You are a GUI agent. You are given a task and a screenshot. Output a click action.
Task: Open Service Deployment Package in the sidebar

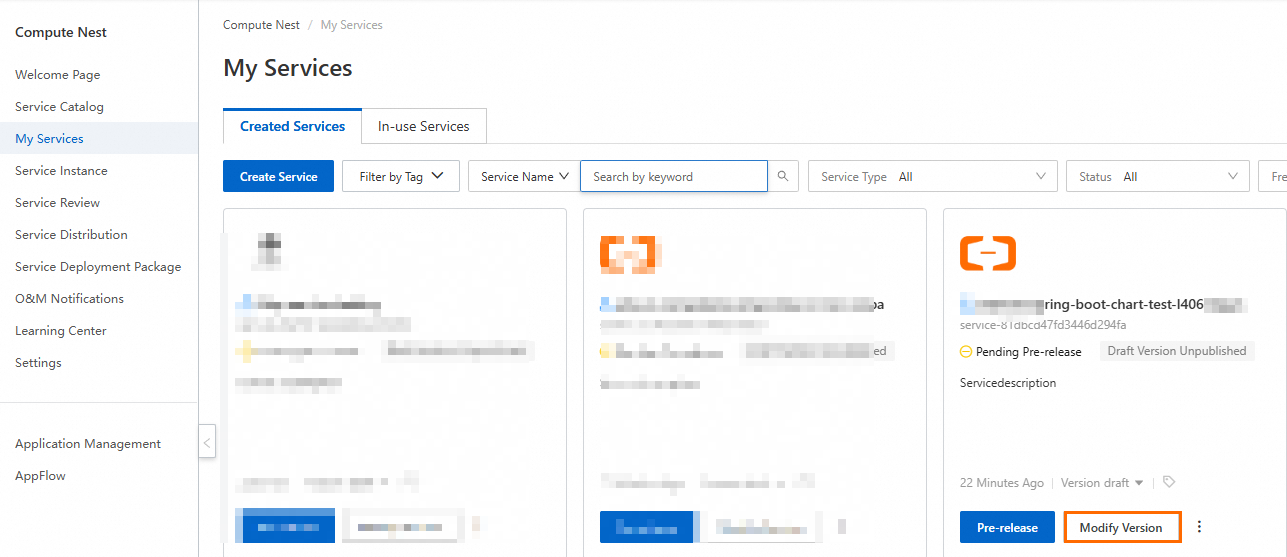coord(98,266)
